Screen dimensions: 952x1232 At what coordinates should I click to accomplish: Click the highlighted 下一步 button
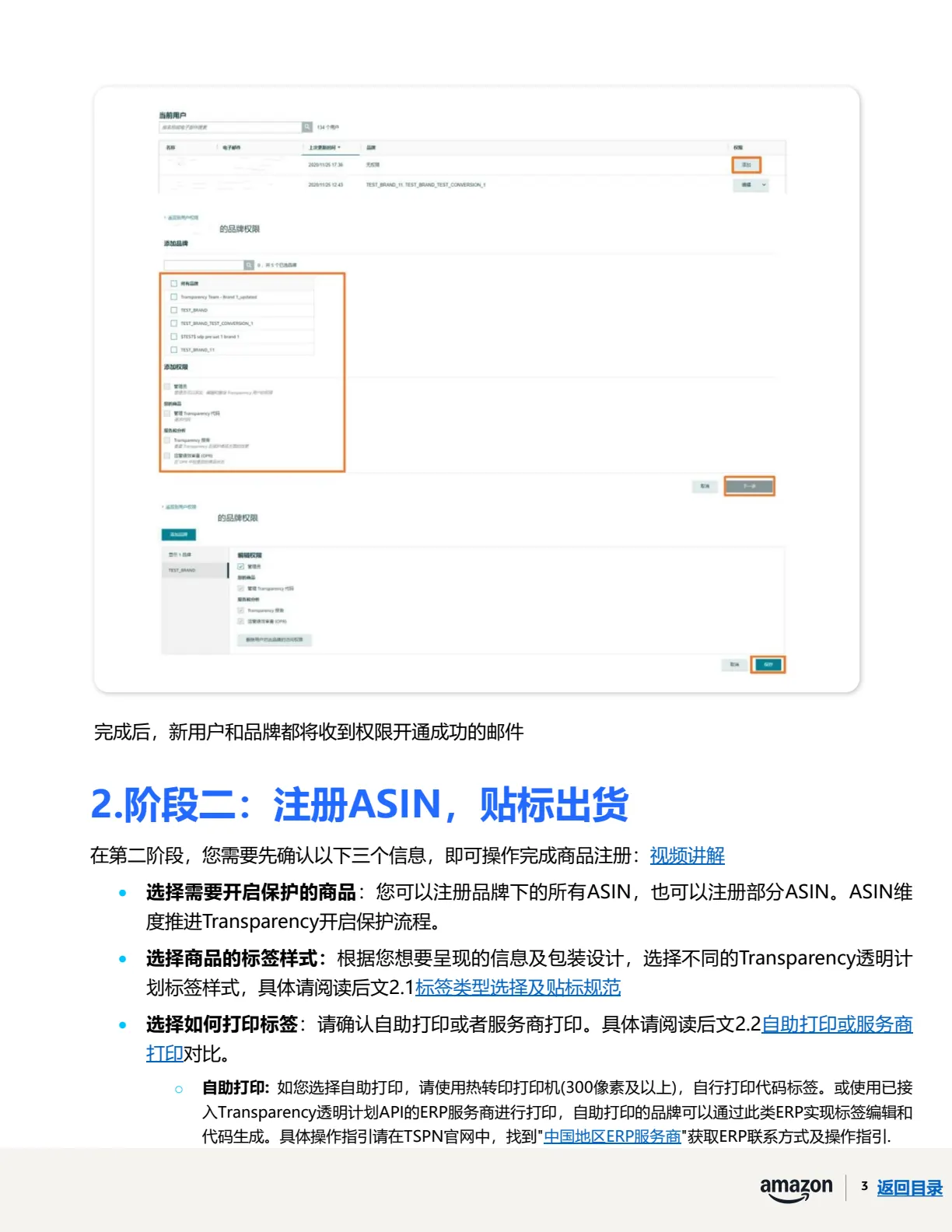749,486
